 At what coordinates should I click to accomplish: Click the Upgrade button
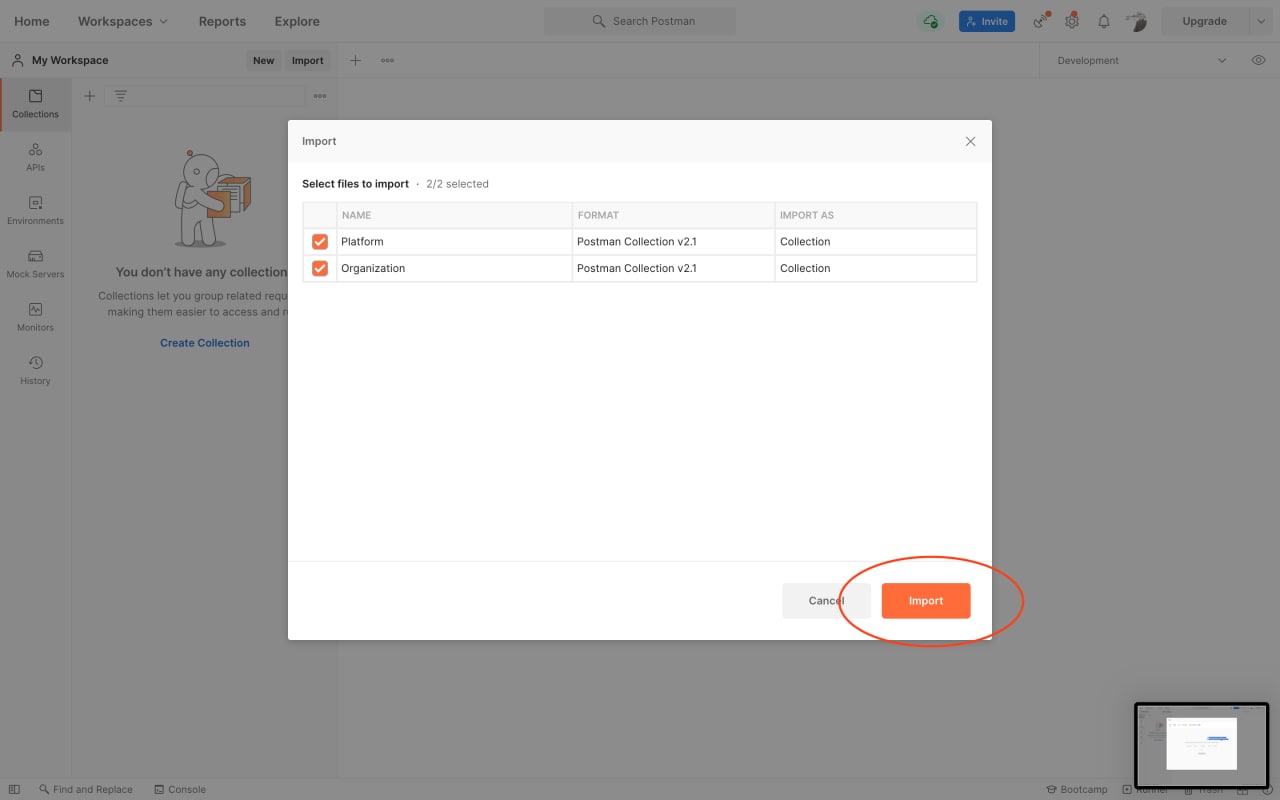coord(1205,21)
